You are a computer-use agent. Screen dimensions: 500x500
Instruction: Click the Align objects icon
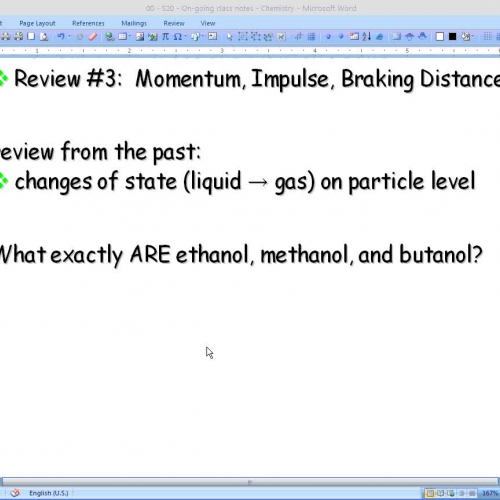pyautogui.click(x=298, y=37)
